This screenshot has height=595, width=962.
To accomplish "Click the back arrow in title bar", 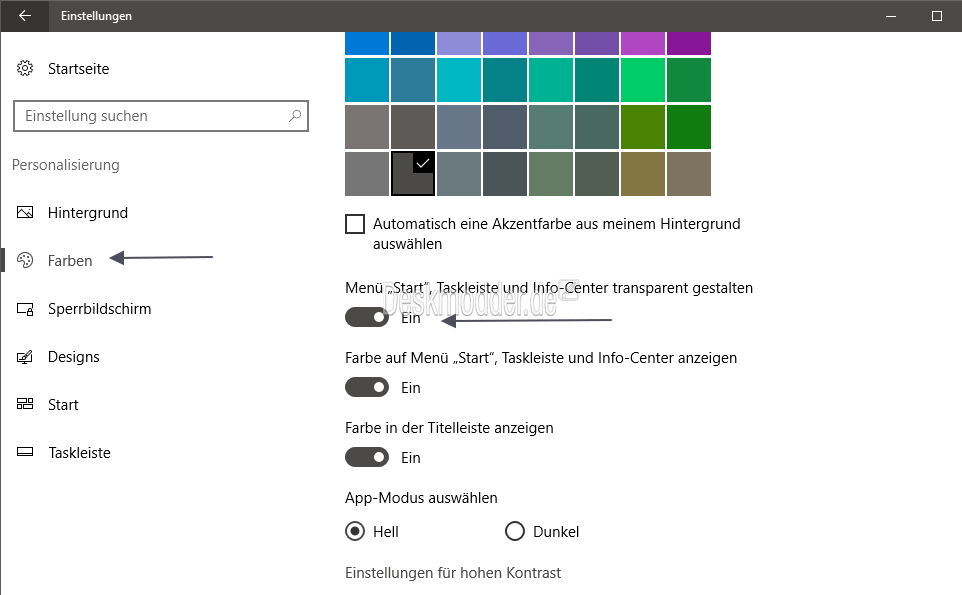I will [25, 16].
